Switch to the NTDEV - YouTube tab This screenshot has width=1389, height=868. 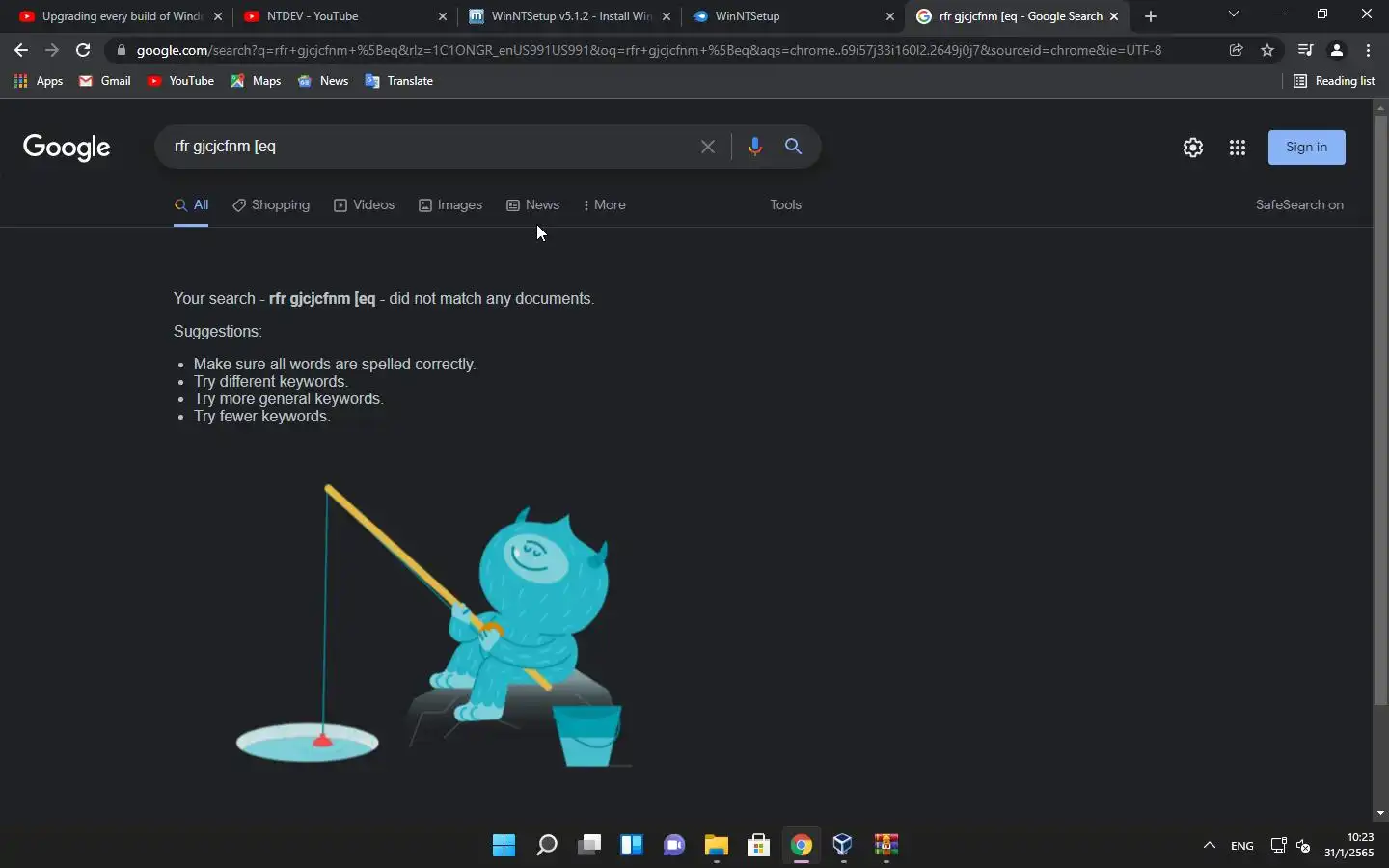tap(345, 16)
